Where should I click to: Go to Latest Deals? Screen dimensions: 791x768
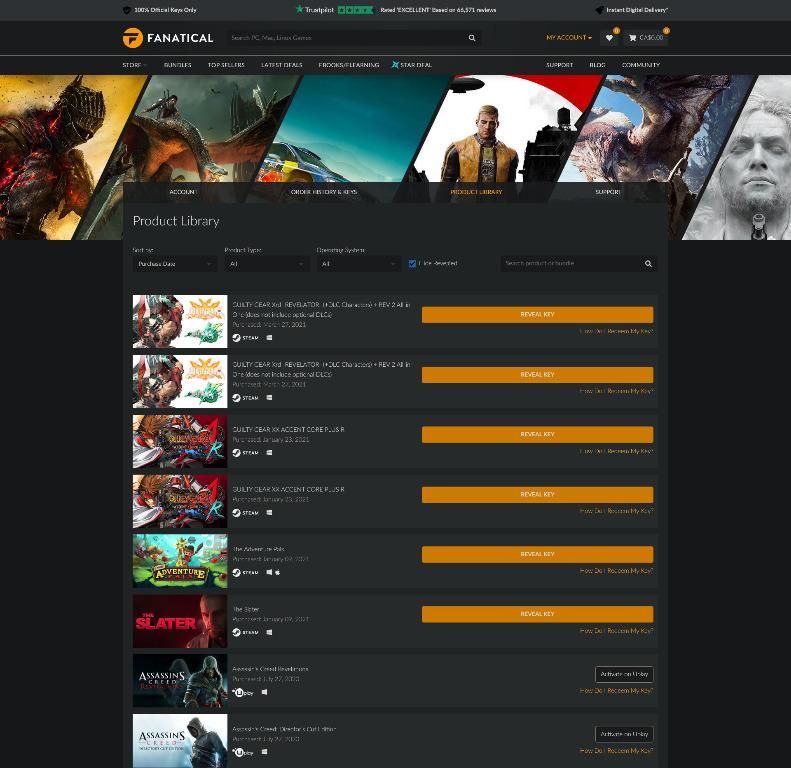point(281,65)
